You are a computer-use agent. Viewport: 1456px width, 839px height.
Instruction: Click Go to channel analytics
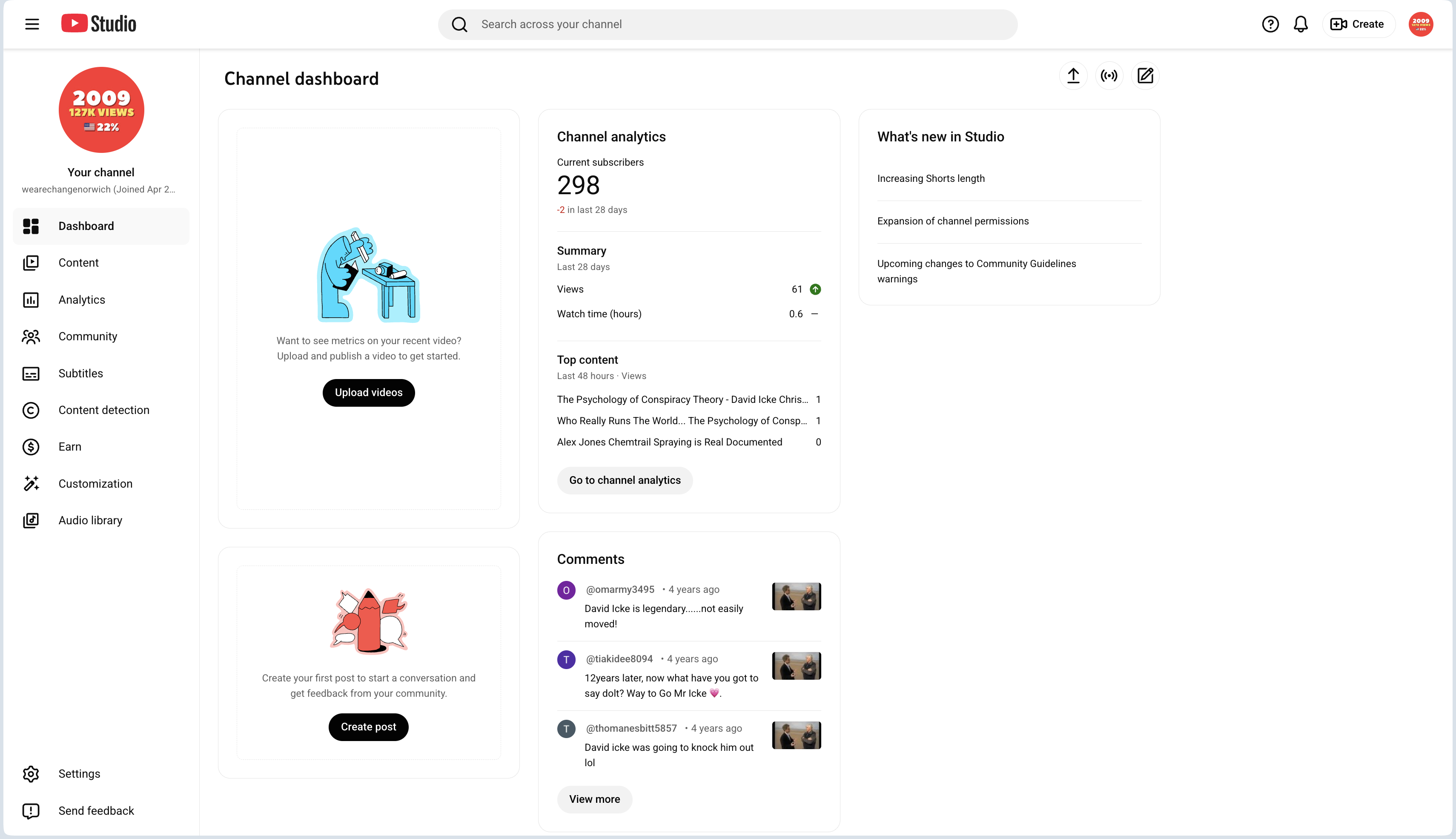[625, 480]
